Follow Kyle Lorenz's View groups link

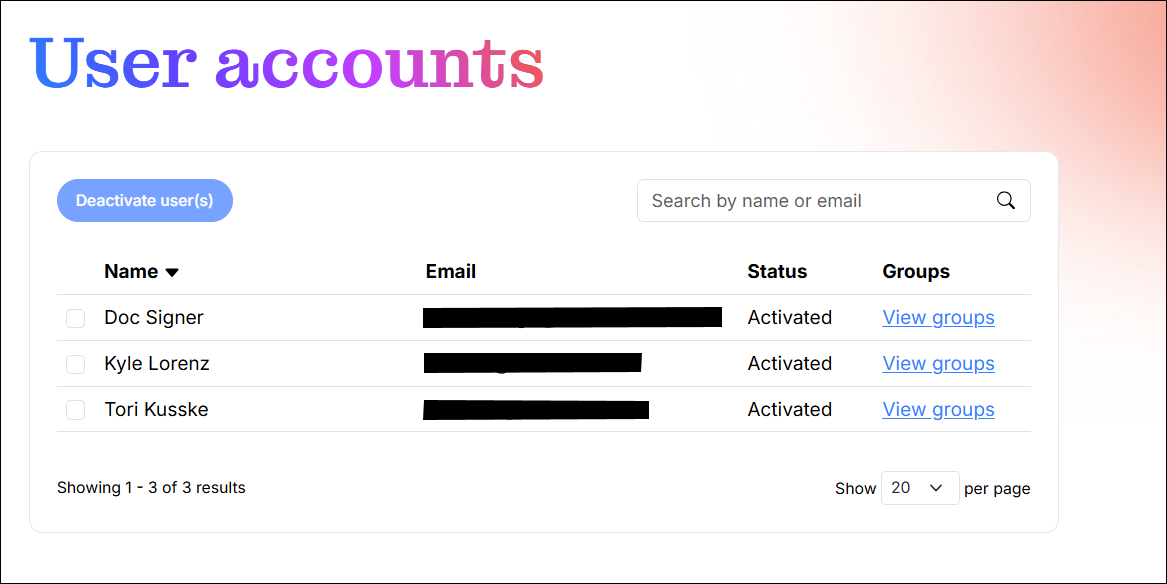click(938, 364)
